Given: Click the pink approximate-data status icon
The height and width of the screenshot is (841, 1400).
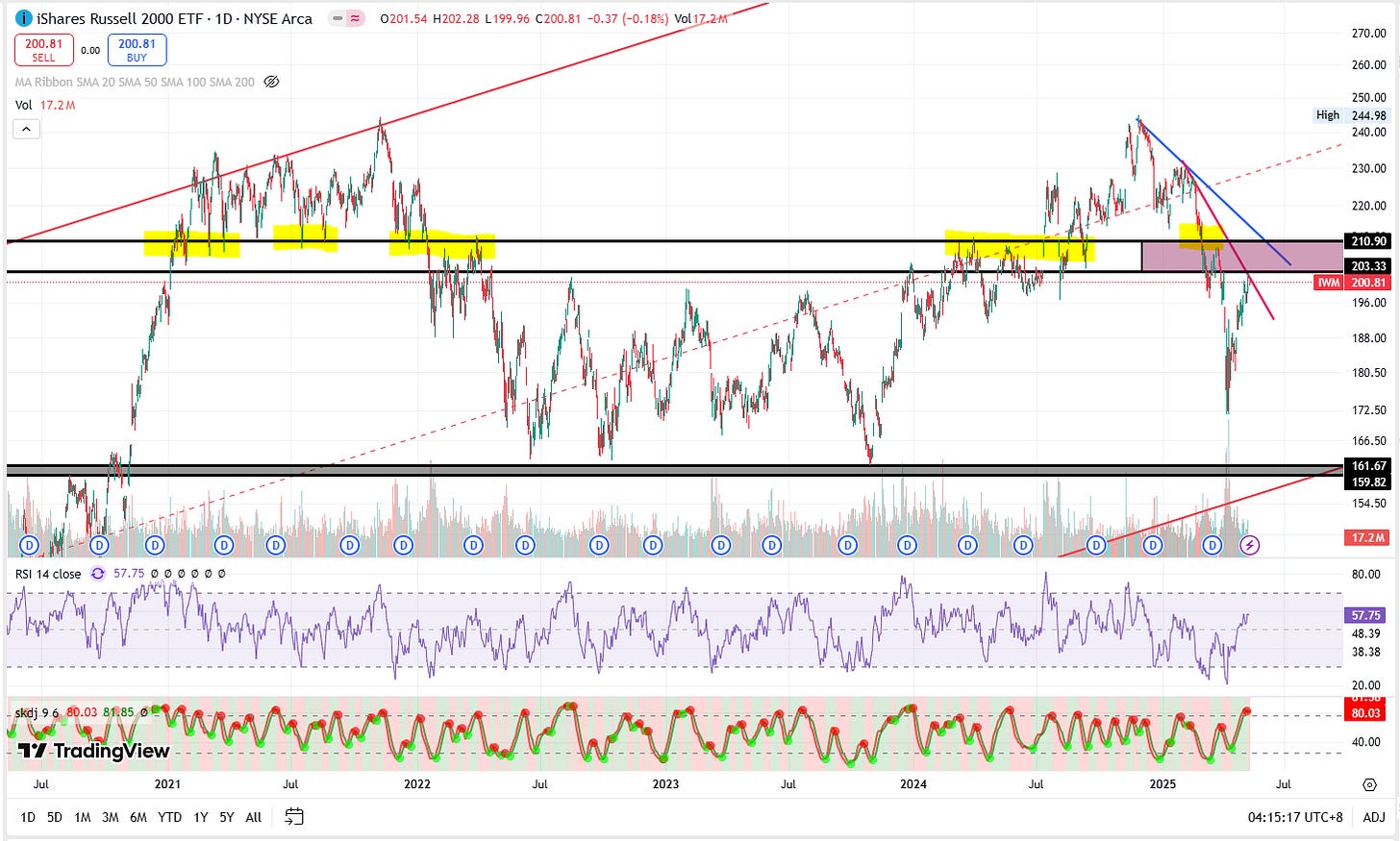Looking at the screenshot, I should click(x=356, y=18).
